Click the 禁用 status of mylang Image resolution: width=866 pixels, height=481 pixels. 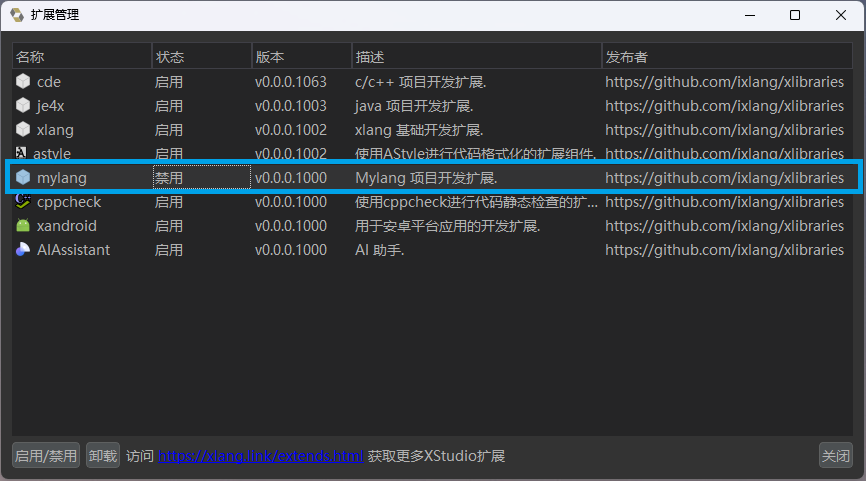pos(168,178)
